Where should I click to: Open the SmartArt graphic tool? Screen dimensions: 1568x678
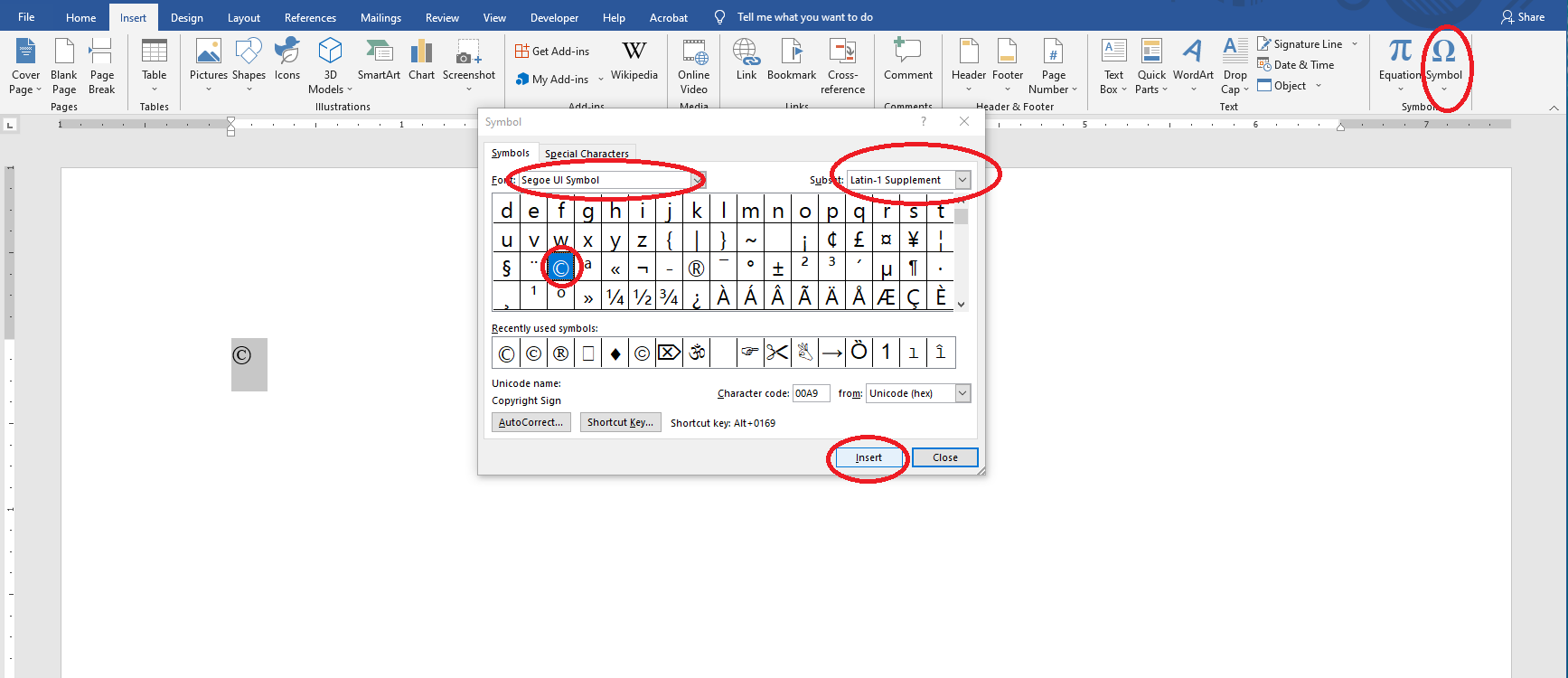pyautogui.click(x=379, y=61)
